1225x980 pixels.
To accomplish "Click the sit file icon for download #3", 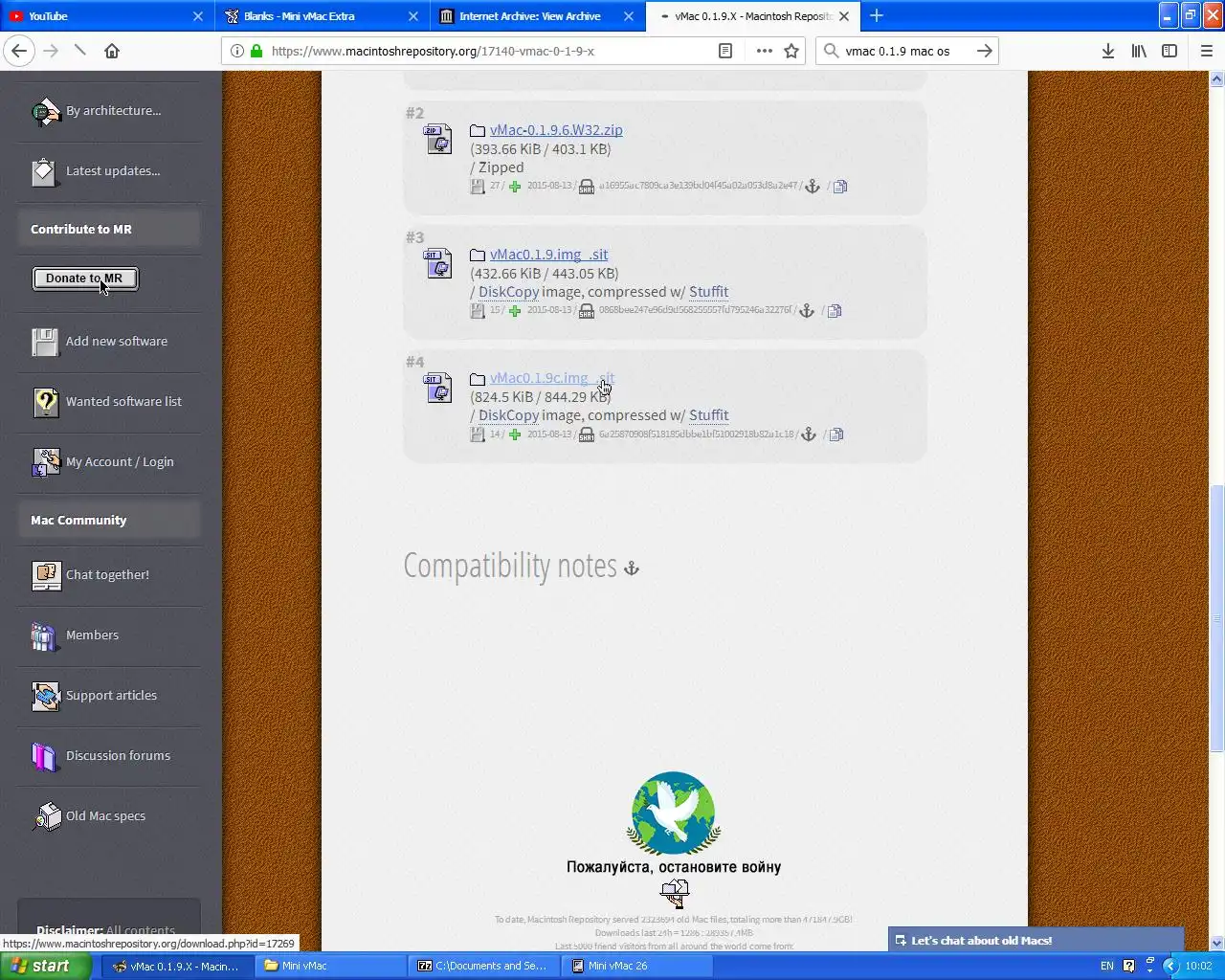I will click(438, 263).
